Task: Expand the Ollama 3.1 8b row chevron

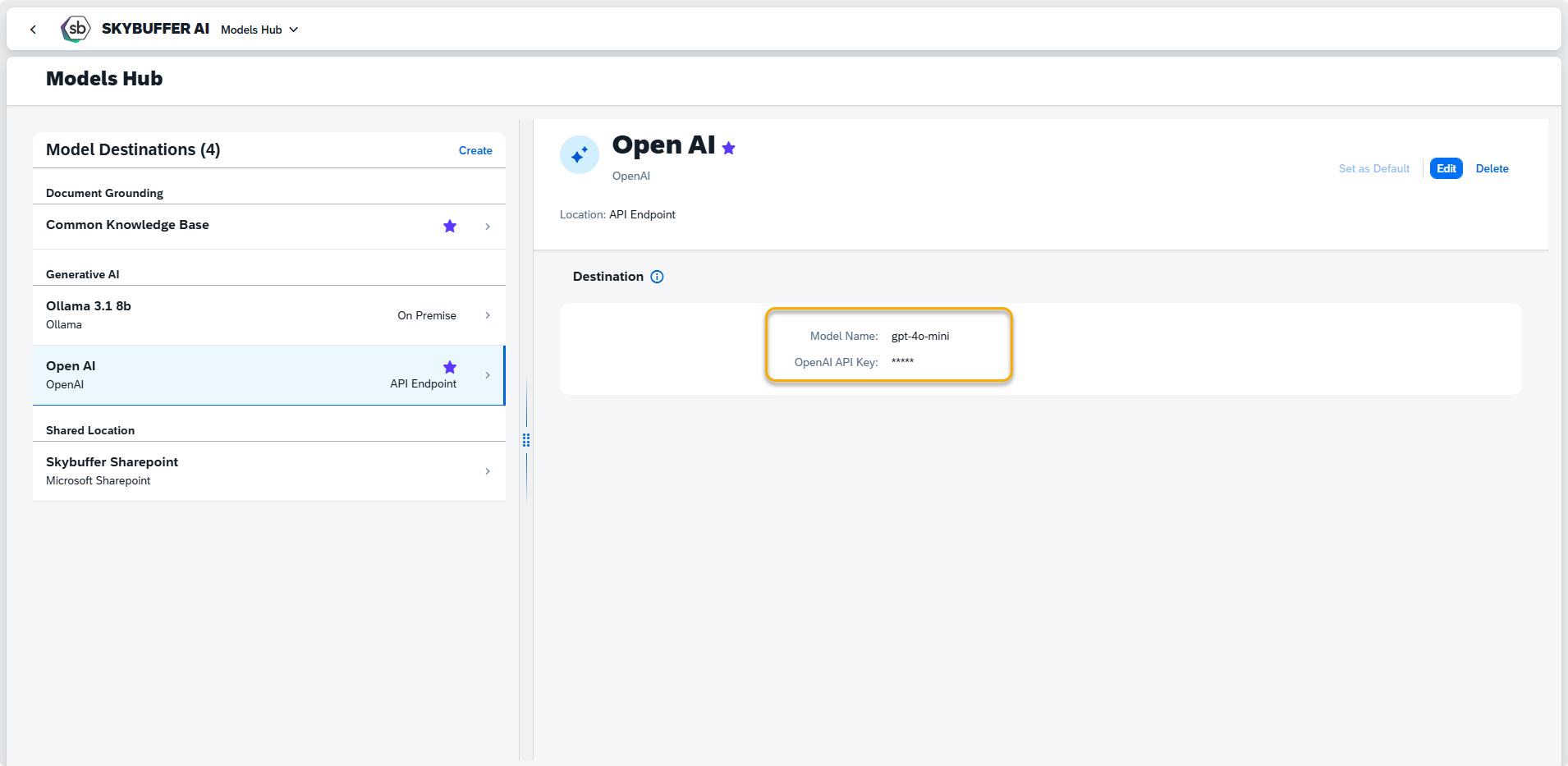Action: [x=488, y=315]
